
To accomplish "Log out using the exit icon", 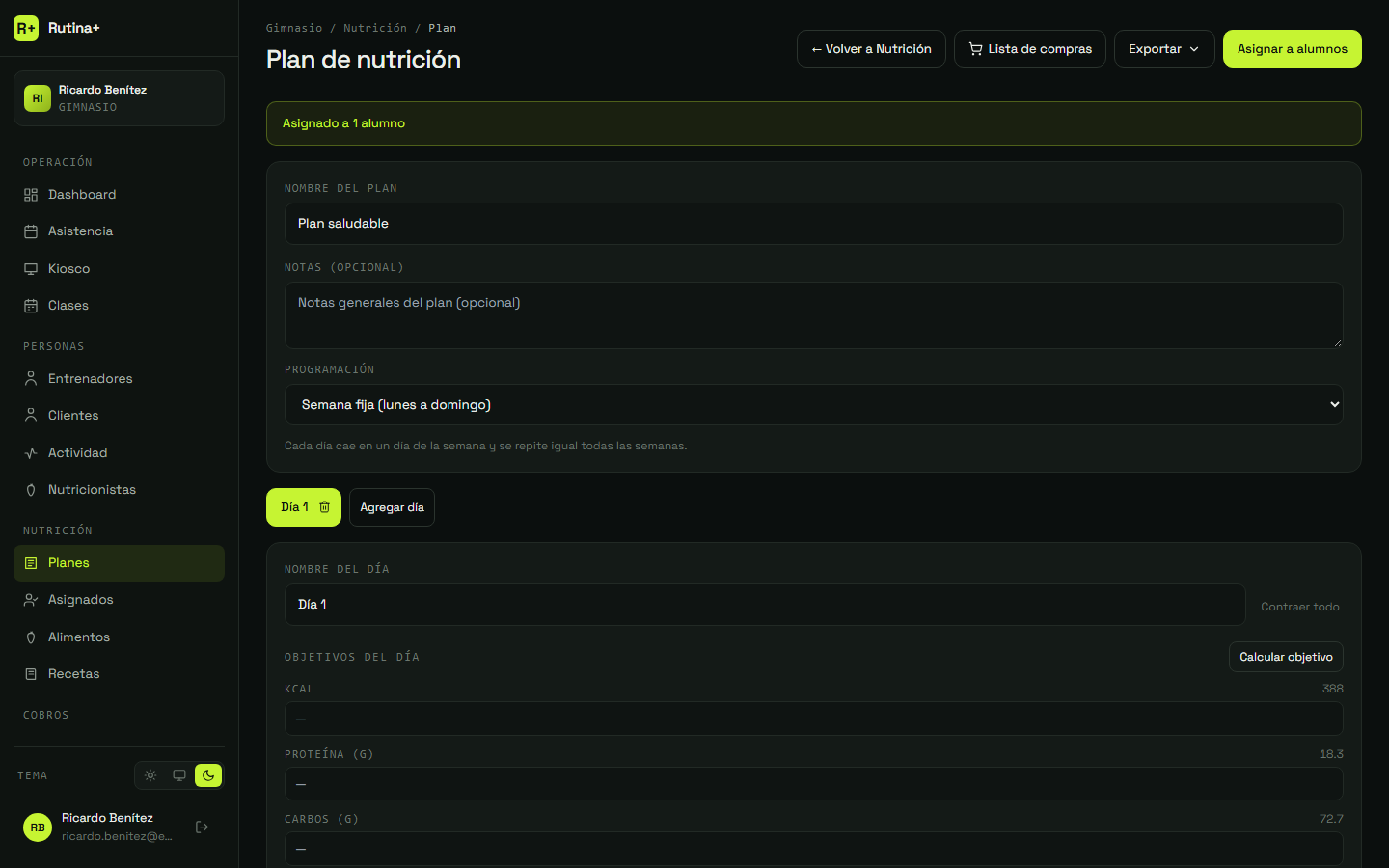I will pyautogui.click(x=203, y=827).
